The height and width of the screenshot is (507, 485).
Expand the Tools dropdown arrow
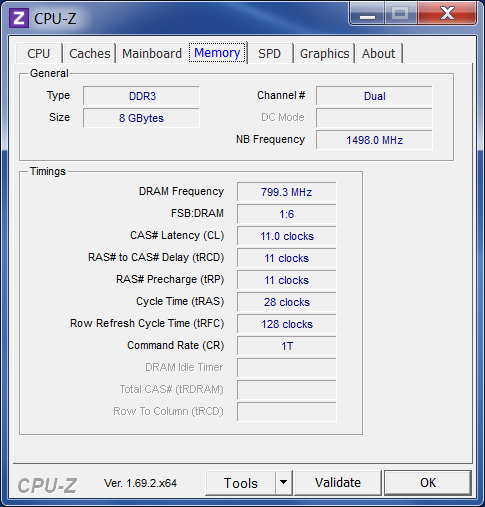click(x=284, y=483)
